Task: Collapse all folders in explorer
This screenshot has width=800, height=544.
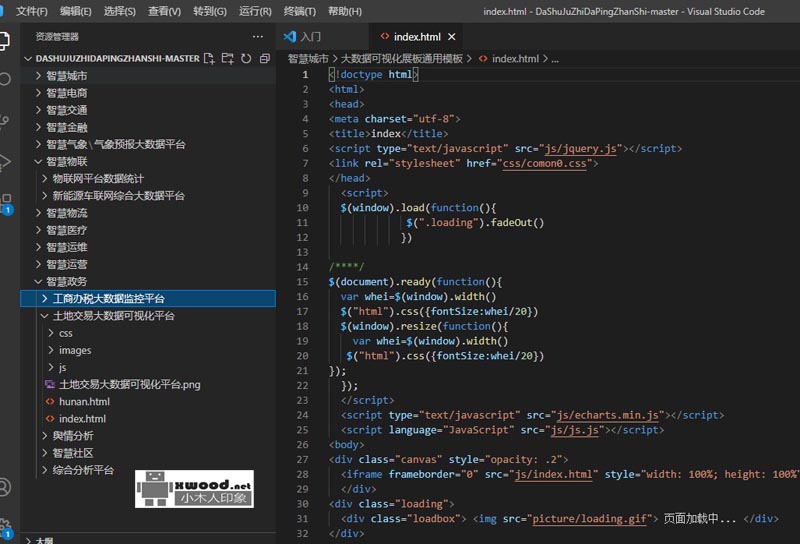Action: coord(264,58)
